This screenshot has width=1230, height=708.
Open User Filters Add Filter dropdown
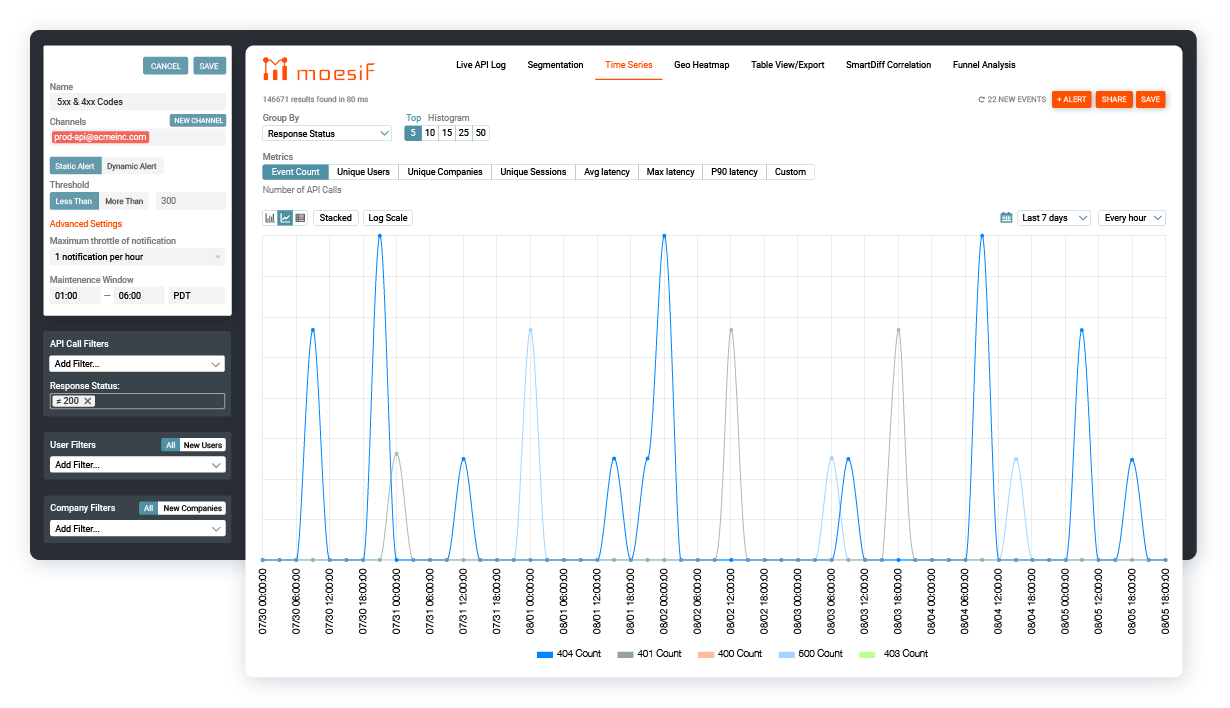(x=138, y=464)
